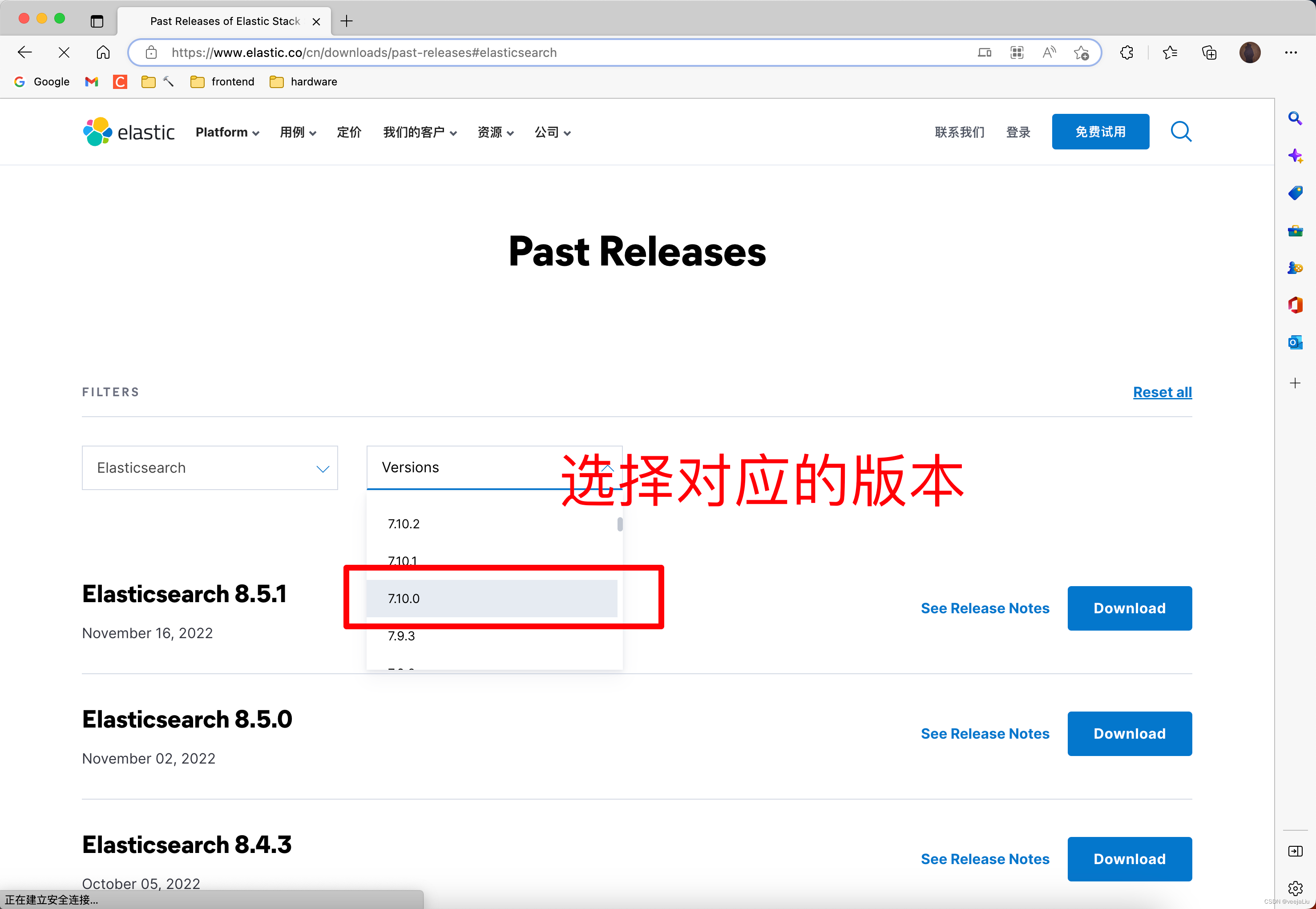Click the 登录 link

click(1018, 132)
